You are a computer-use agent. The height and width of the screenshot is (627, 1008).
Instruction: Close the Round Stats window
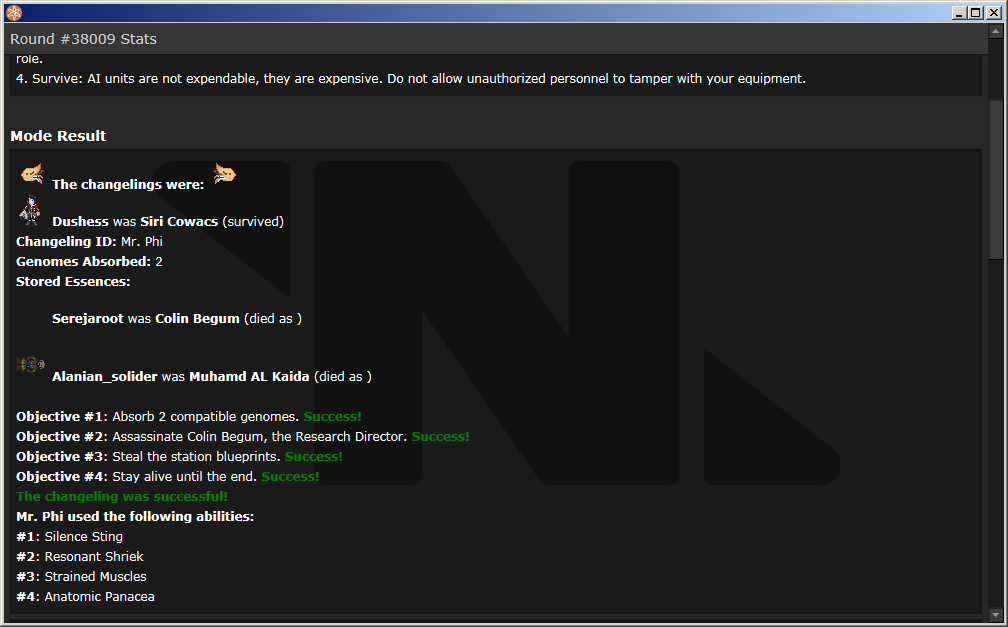(x=993, y=13)
